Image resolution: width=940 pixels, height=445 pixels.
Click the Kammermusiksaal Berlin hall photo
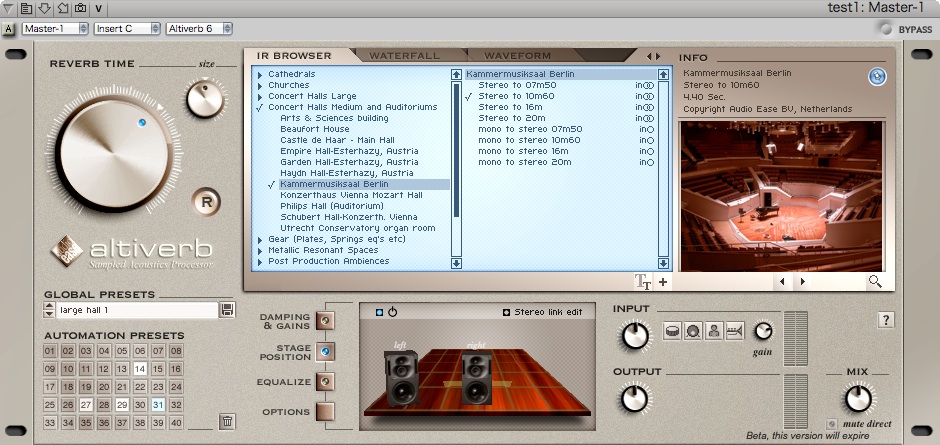[781, 196]
